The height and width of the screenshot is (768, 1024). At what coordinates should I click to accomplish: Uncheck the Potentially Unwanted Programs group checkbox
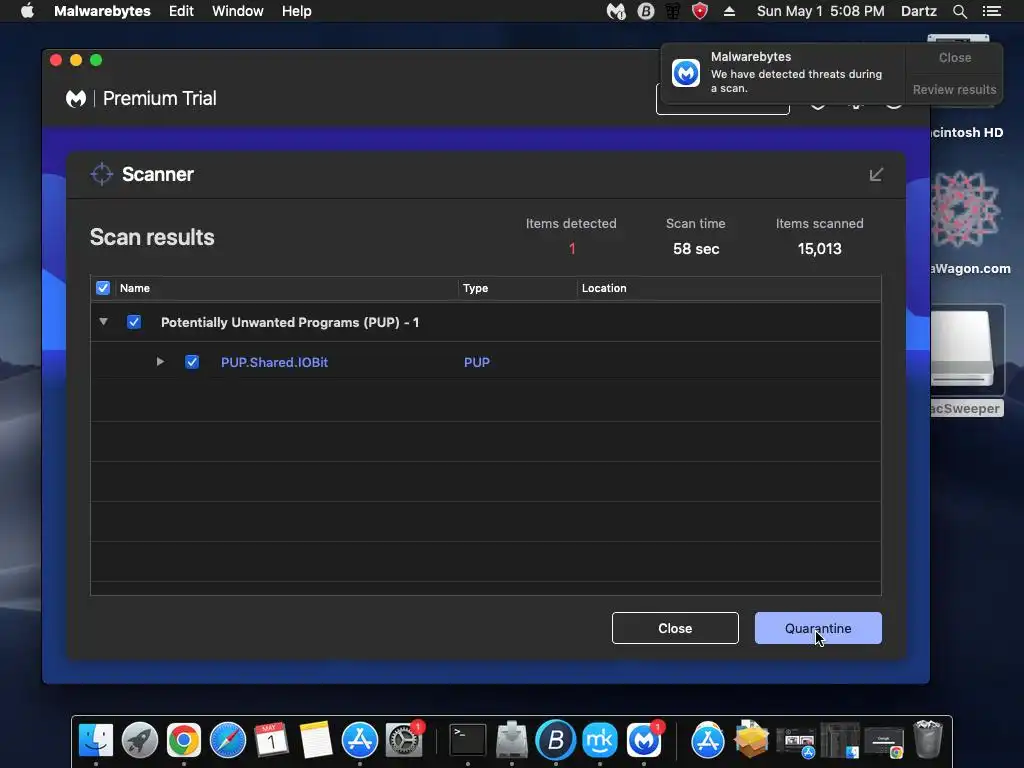(x=134, y=322)
